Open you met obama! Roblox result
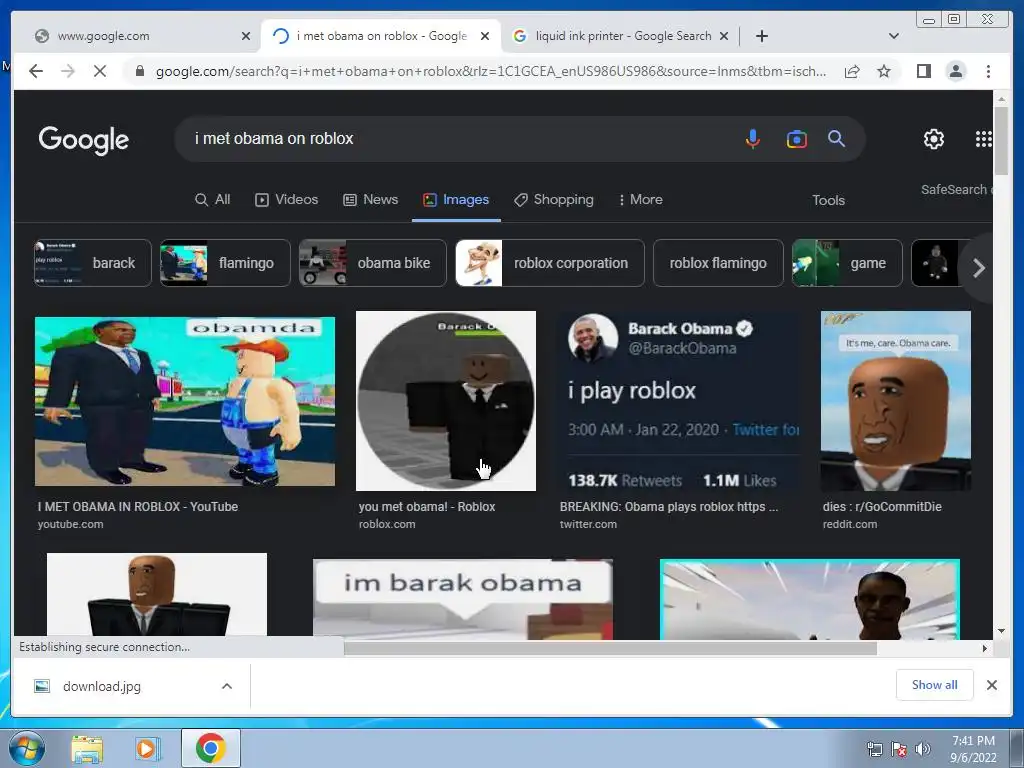Image resolution: width=1024 pixels, height=768 pixels. 426,507
